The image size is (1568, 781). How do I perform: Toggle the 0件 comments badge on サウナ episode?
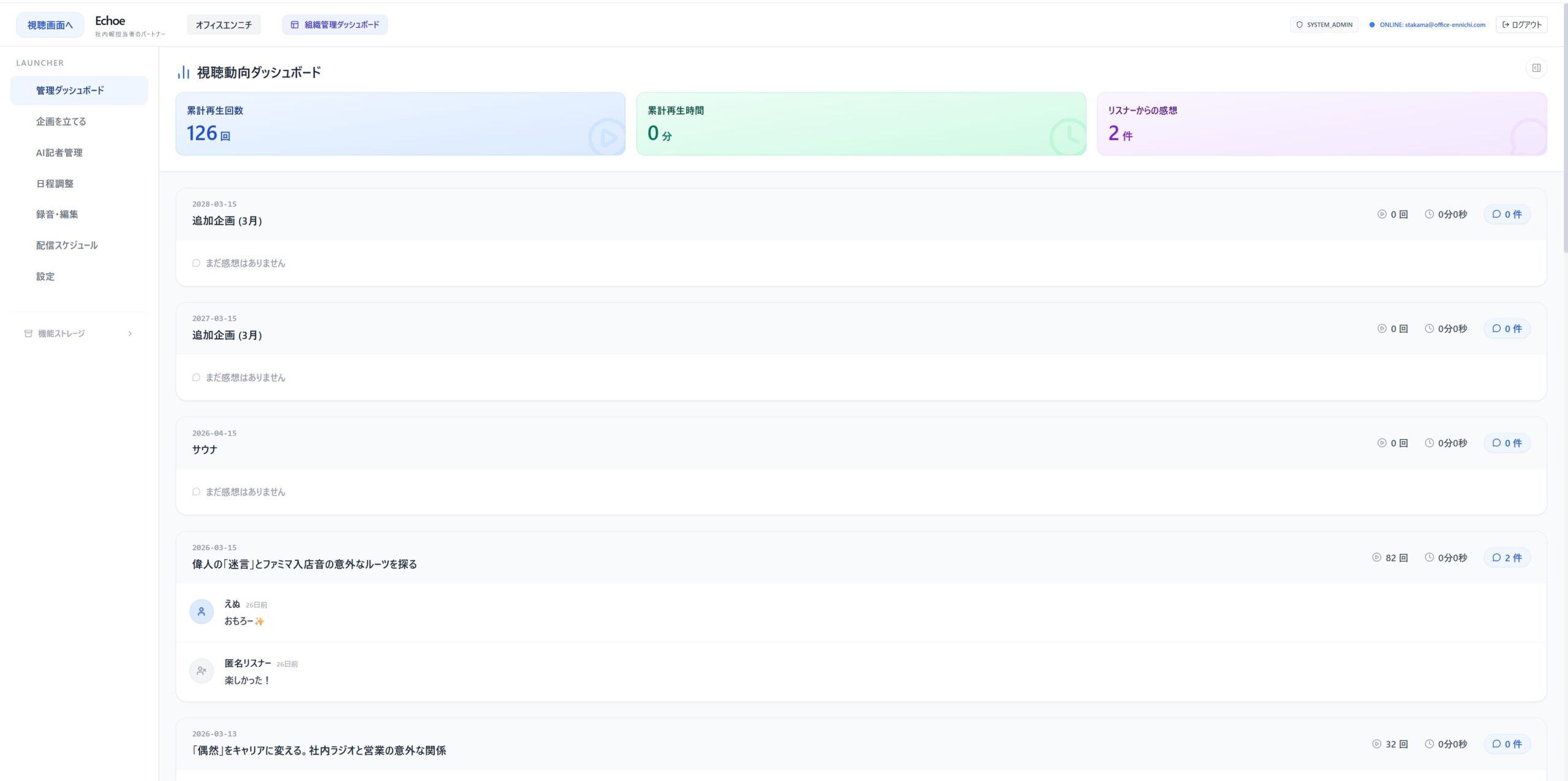pos(1507,443)
